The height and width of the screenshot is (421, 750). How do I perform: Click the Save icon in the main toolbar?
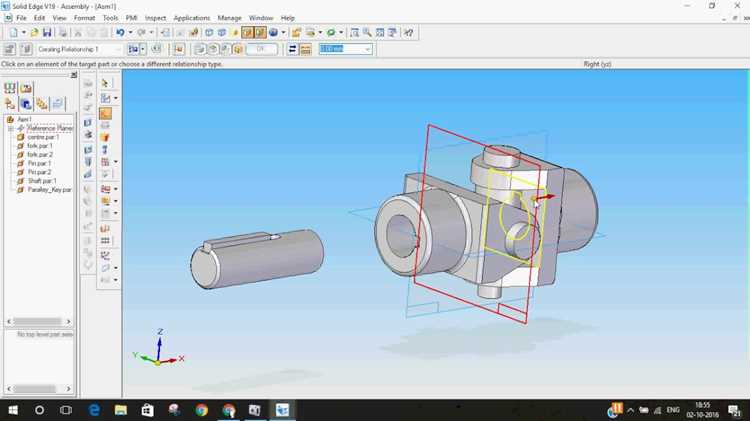[x=47, y=33]
